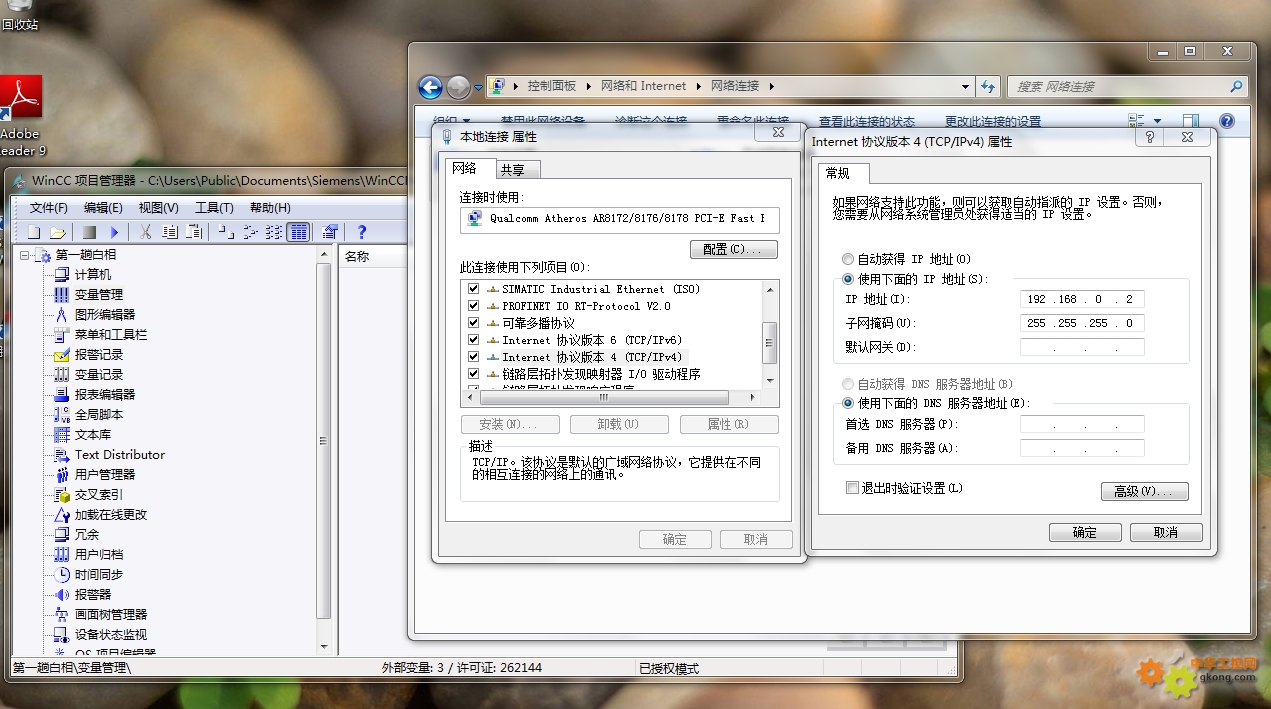1271x709 pixels.
Task: Open the 帮助(H) menu in WinCC
Action: tap(270, 208)
